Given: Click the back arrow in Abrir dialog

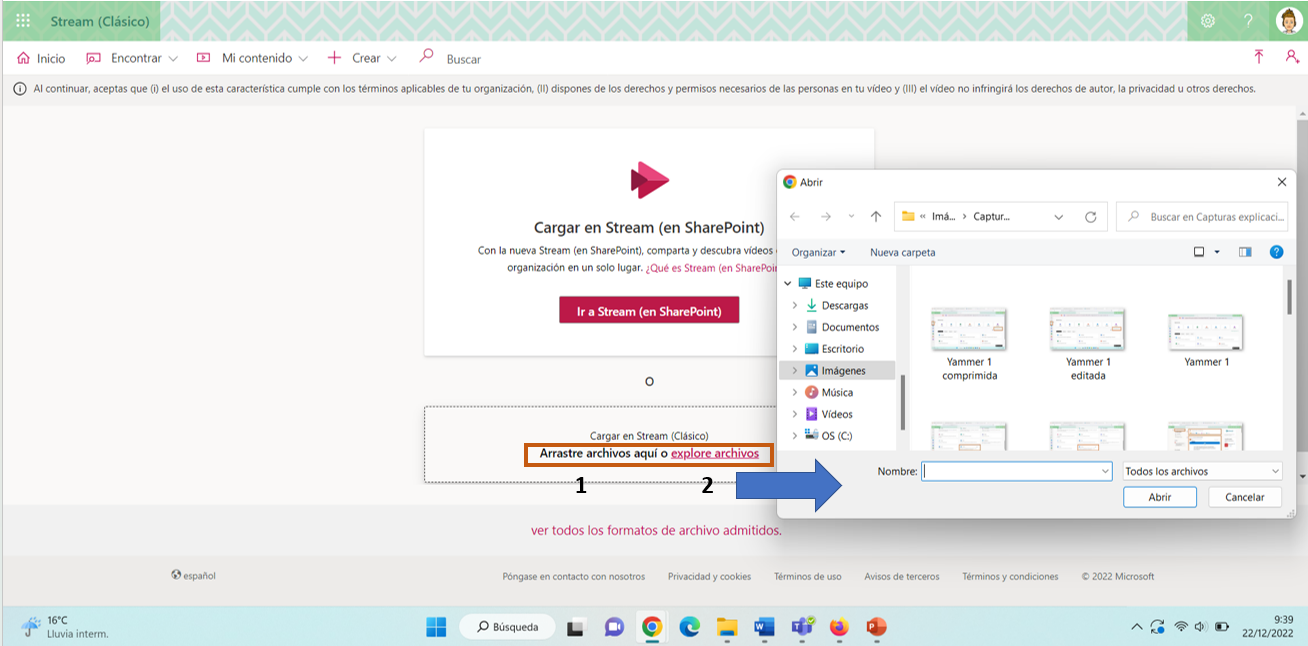Looking at the screenshot, I should [795, 216].
